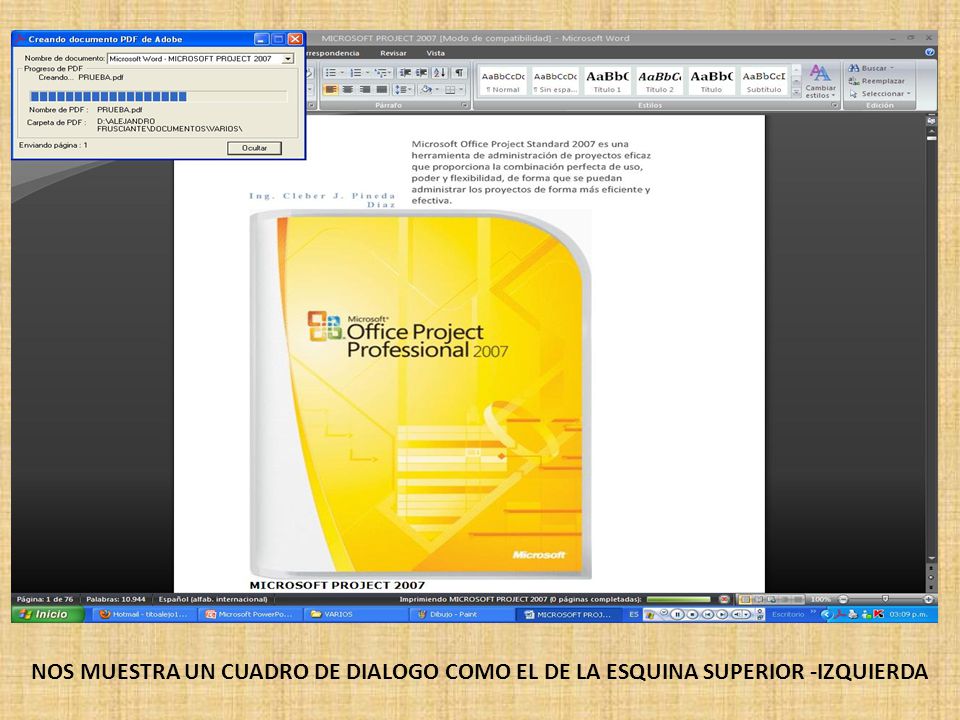Screen dimensions: 960x720
Task: Switch to Dibujo - Paint taskbar item
Action: (460, 614)
